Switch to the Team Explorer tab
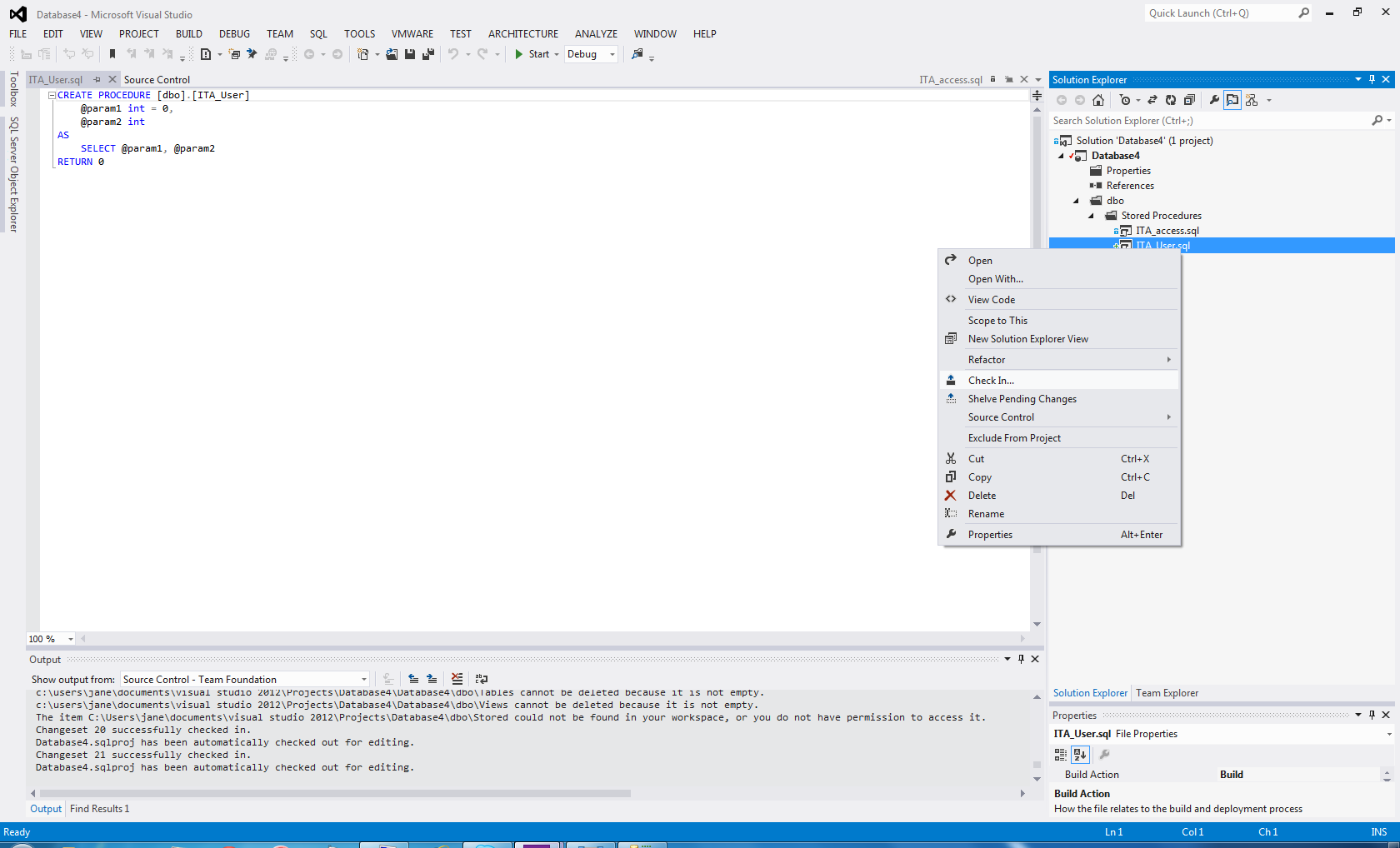Screen dimensions: 1400x848 coord(1167,693)
